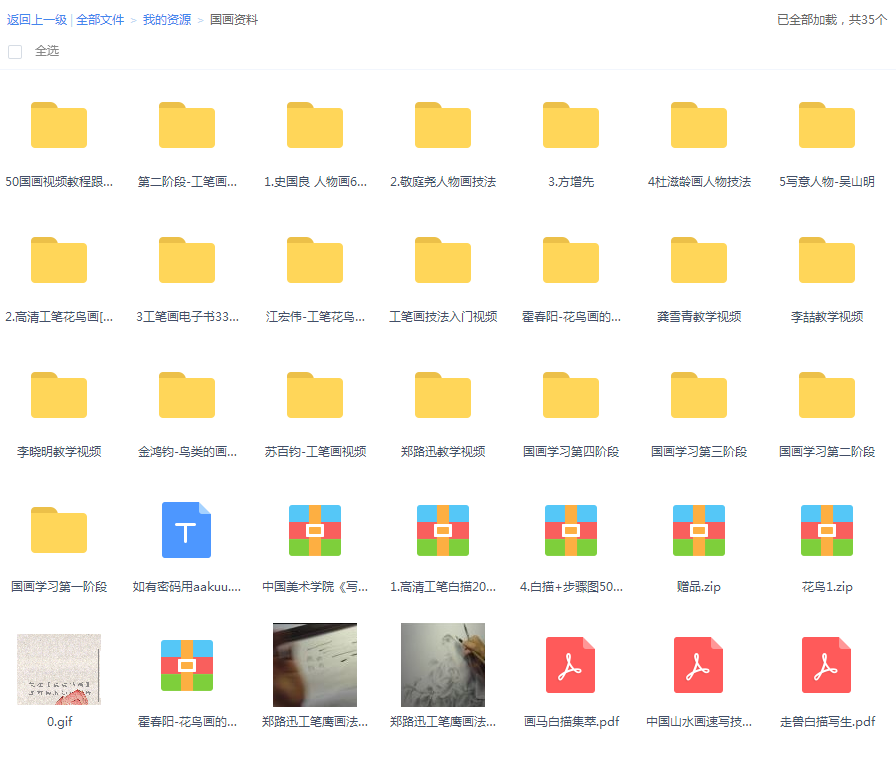This screenshot has height=766, width=896.
Task: Open the 国画学习第一阶段 folder
Action: [x=59, y=531]
